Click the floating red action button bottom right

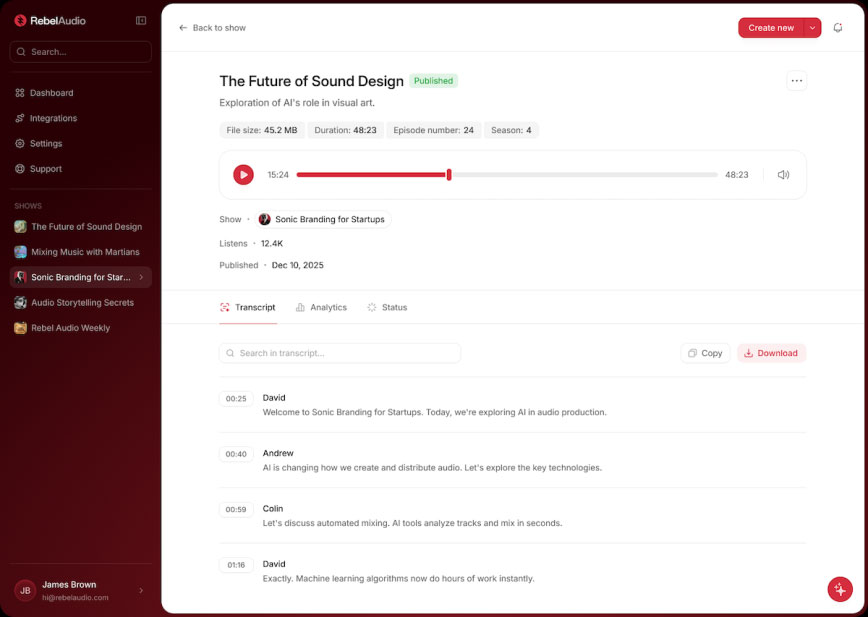pyautogui.click(x=839, y=589)
